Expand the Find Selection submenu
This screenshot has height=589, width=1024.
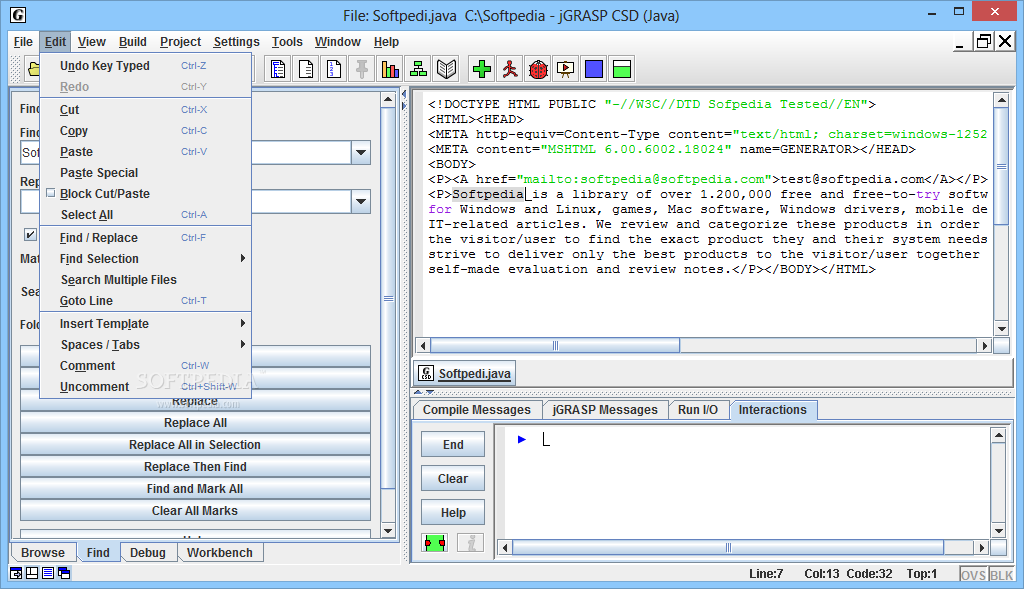pyautogui.click(x=146, y=259)
